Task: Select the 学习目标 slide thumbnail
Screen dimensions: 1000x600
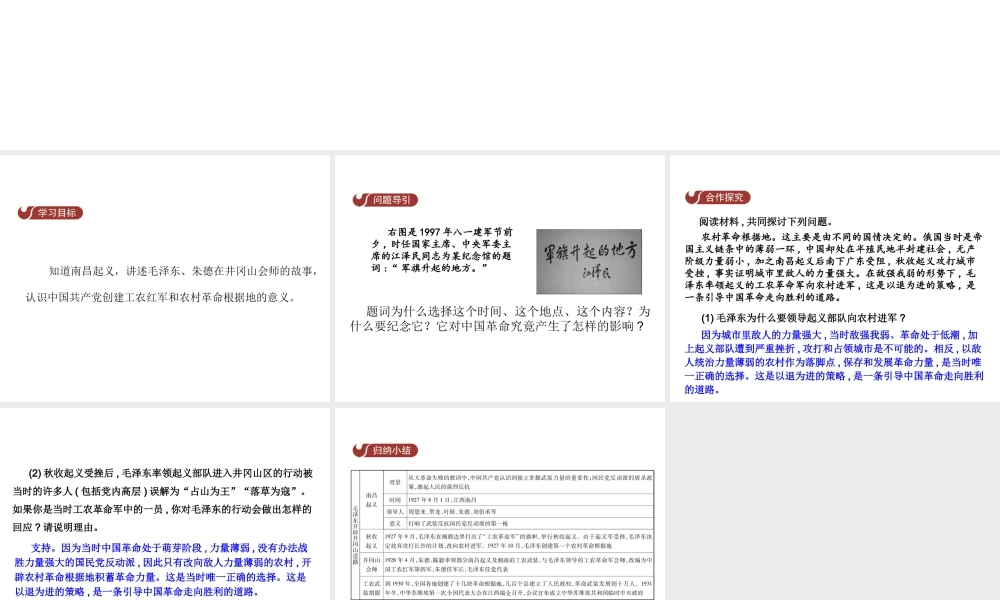Action: pyautogui.click(x=165, y=278)
